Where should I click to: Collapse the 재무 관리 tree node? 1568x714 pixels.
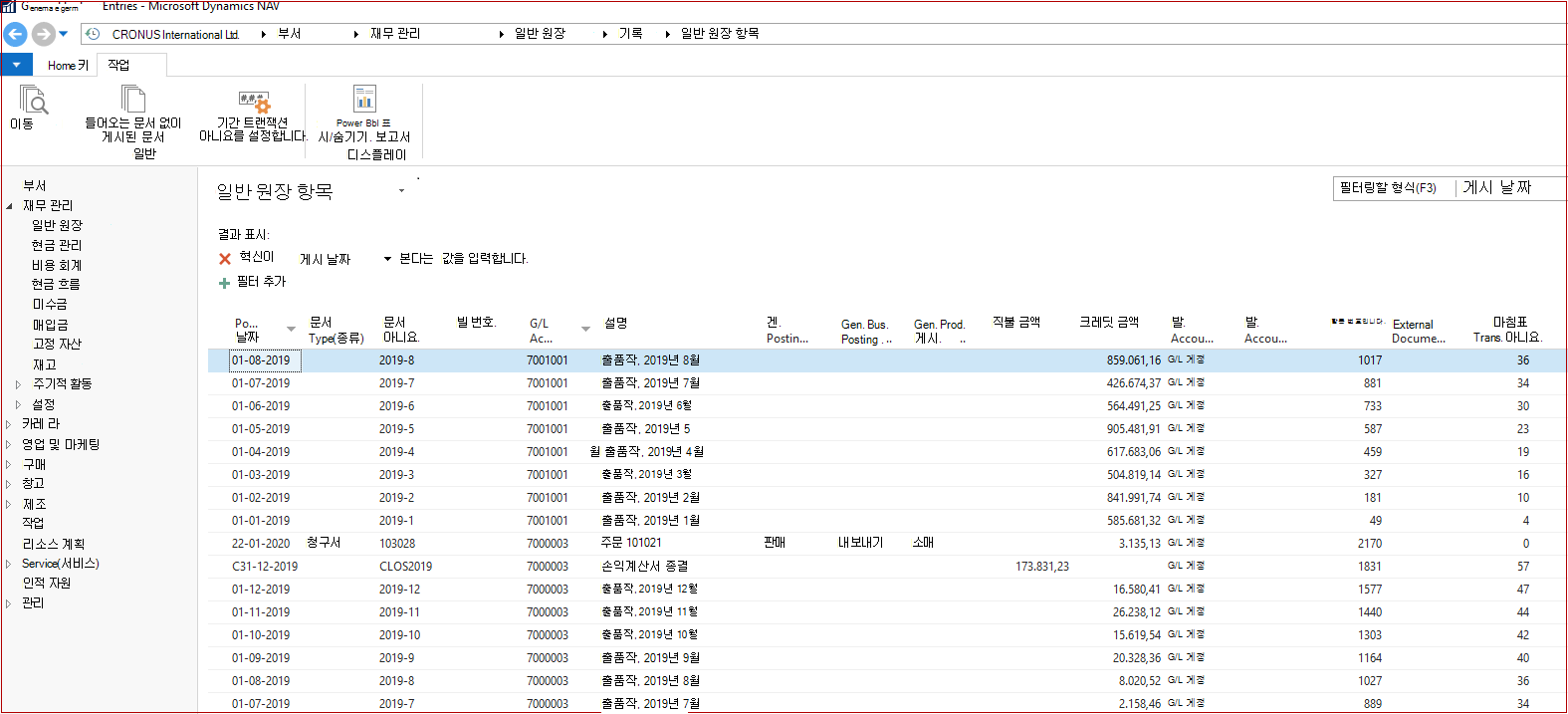(x=9, y=206)
